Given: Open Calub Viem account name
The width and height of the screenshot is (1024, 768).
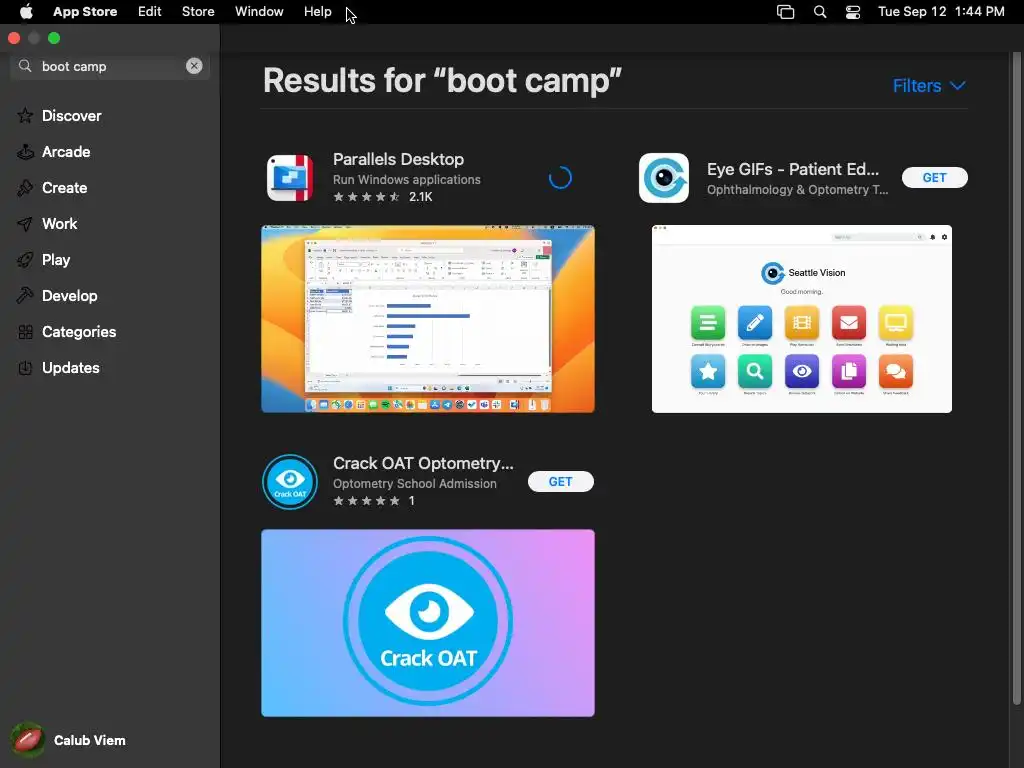Looking at the screenshot, I should (89, 740).
